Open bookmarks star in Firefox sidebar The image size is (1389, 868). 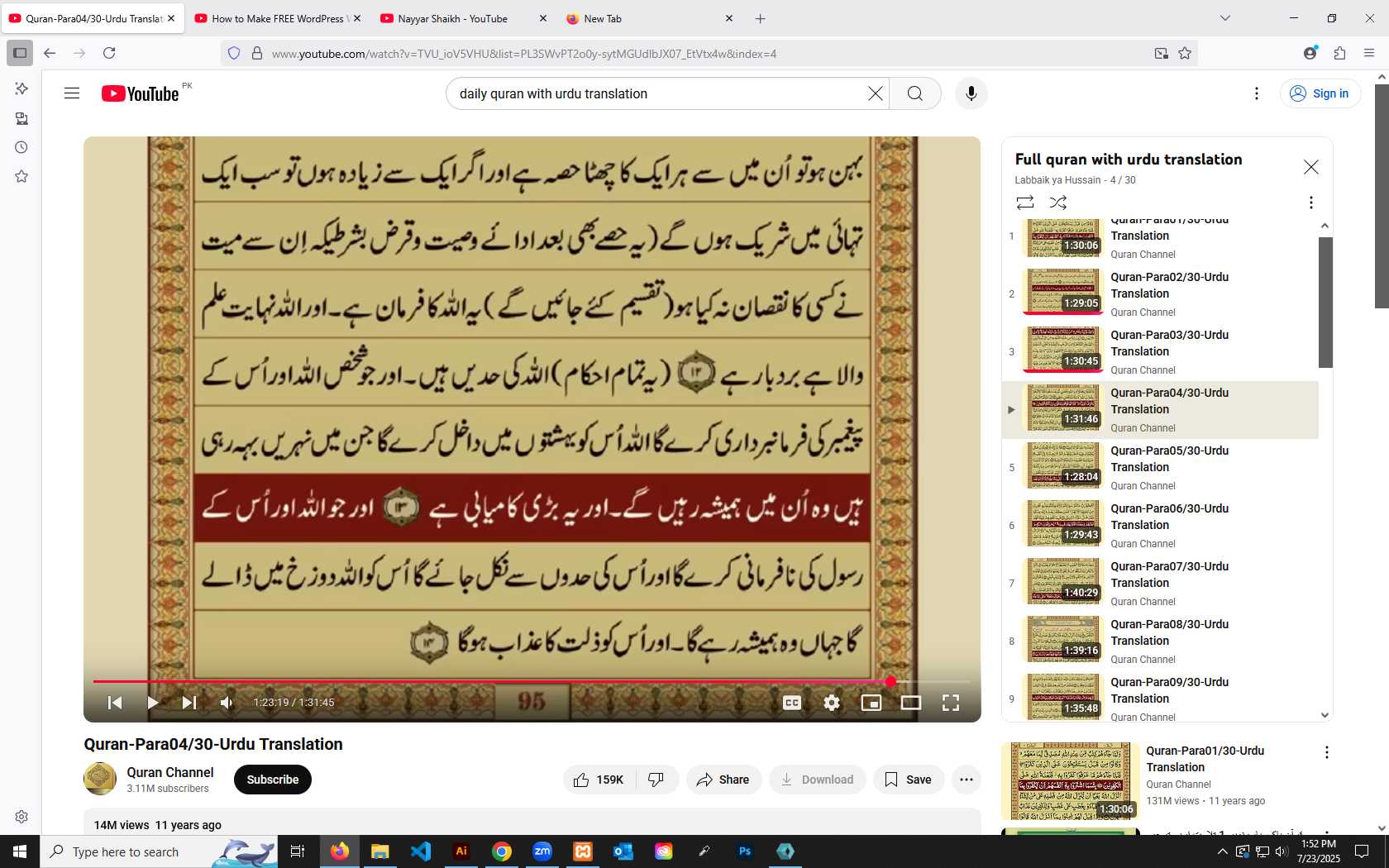pos(21,176)
